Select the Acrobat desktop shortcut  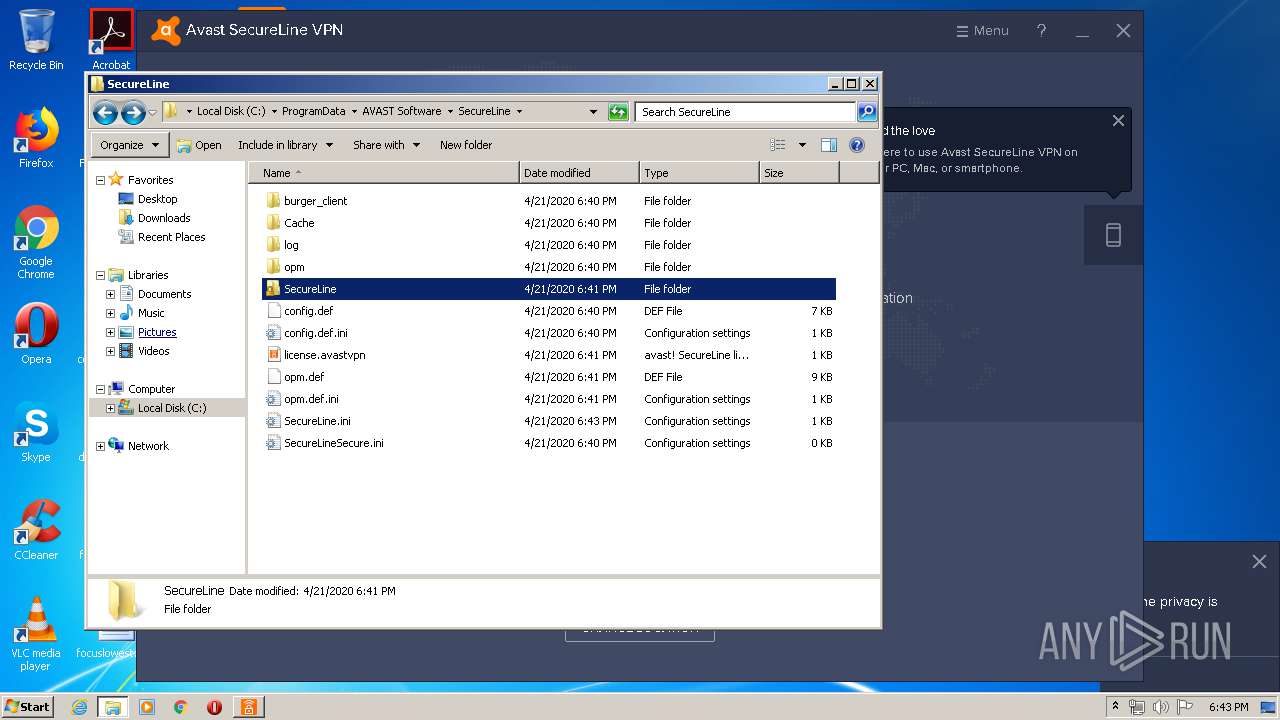click(111, 40)
